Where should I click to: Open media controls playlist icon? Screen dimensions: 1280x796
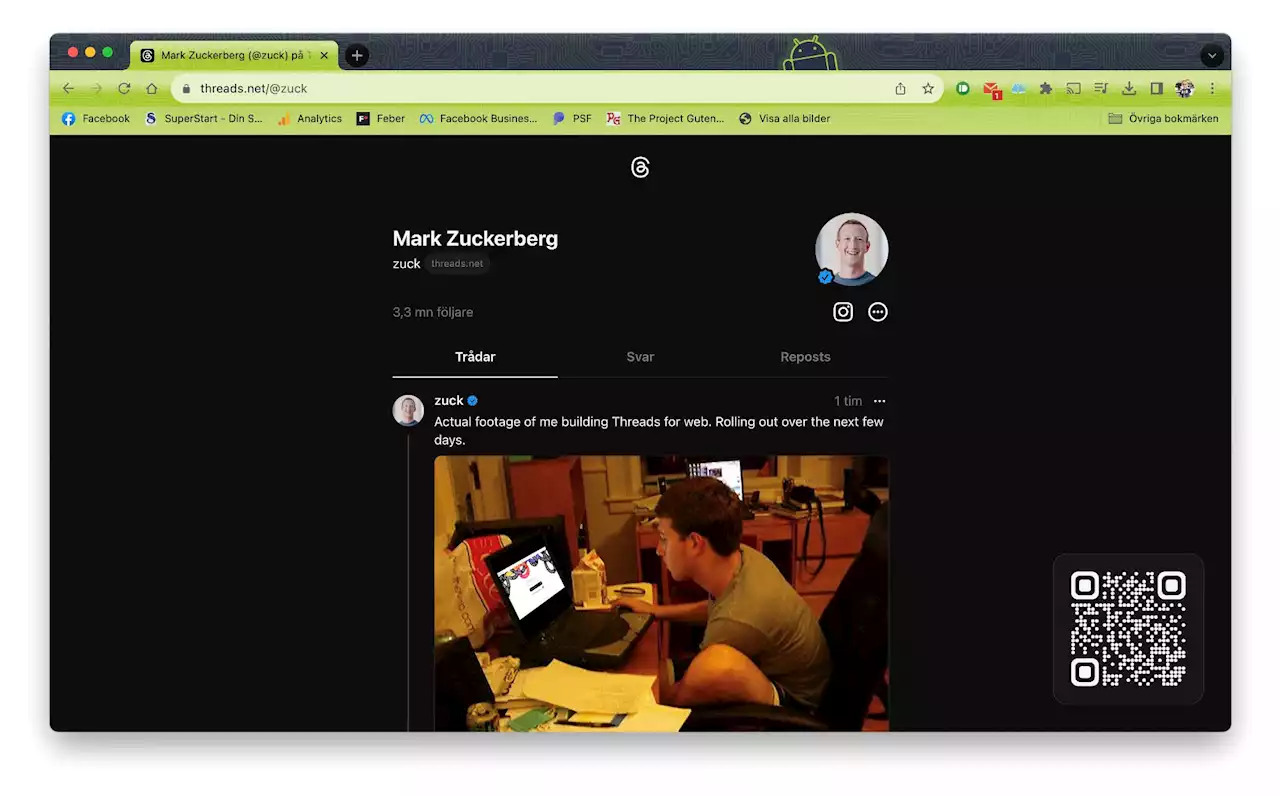coord(1101,88)
